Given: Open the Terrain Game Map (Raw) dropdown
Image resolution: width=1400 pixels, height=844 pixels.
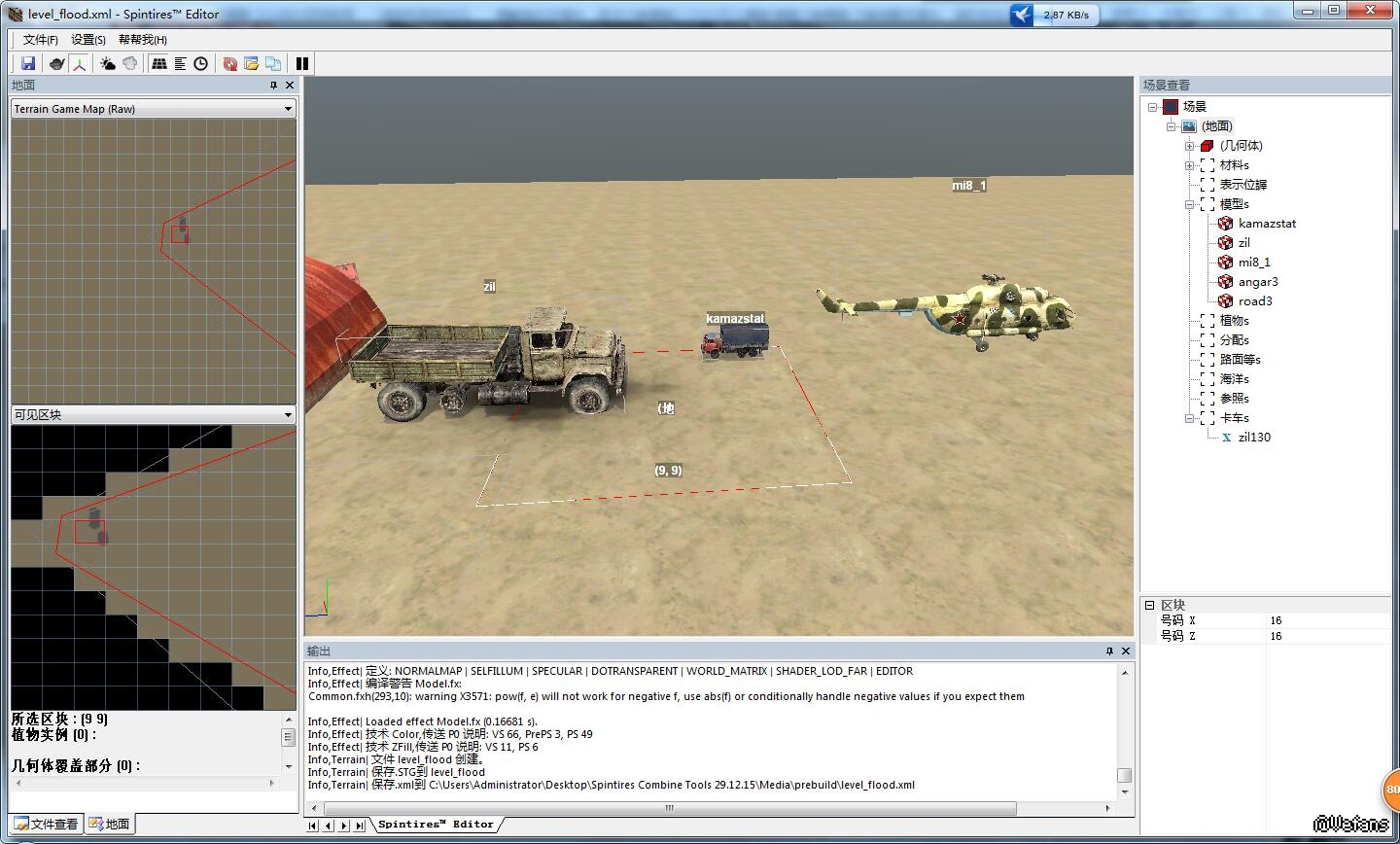Looking at the screenshot, I should click(154, 109).
